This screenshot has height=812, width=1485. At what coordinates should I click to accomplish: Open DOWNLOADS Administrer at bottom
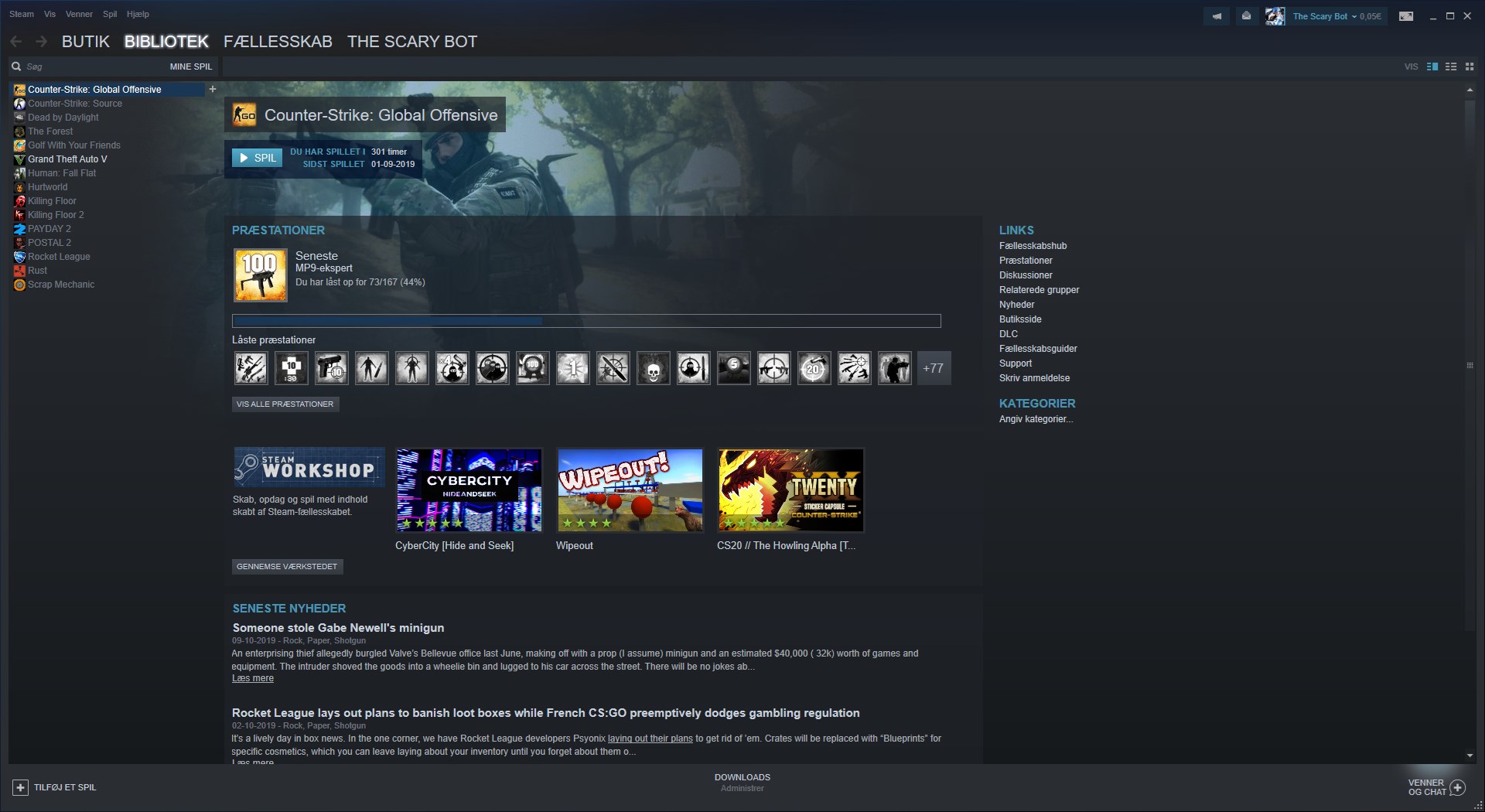pyautogui.click(x=742, y=783)
